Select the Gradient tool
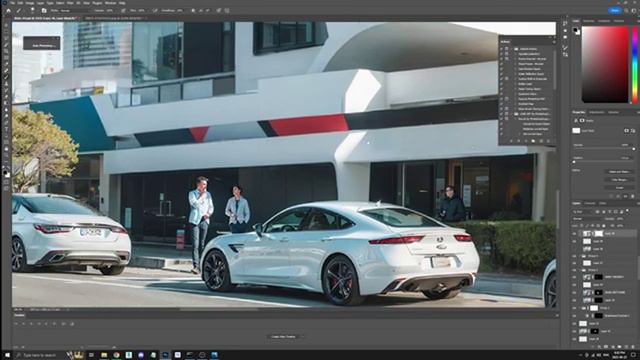 click(x=6, y=103)
